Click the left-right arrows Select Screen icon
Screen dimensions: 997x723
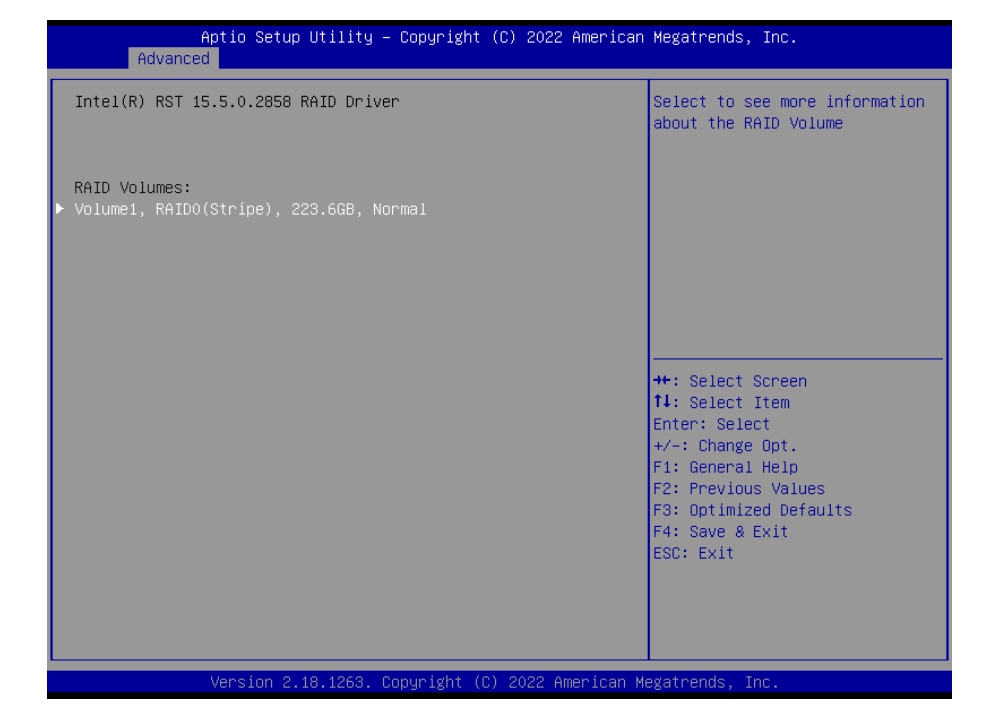[x=663, y=381]
